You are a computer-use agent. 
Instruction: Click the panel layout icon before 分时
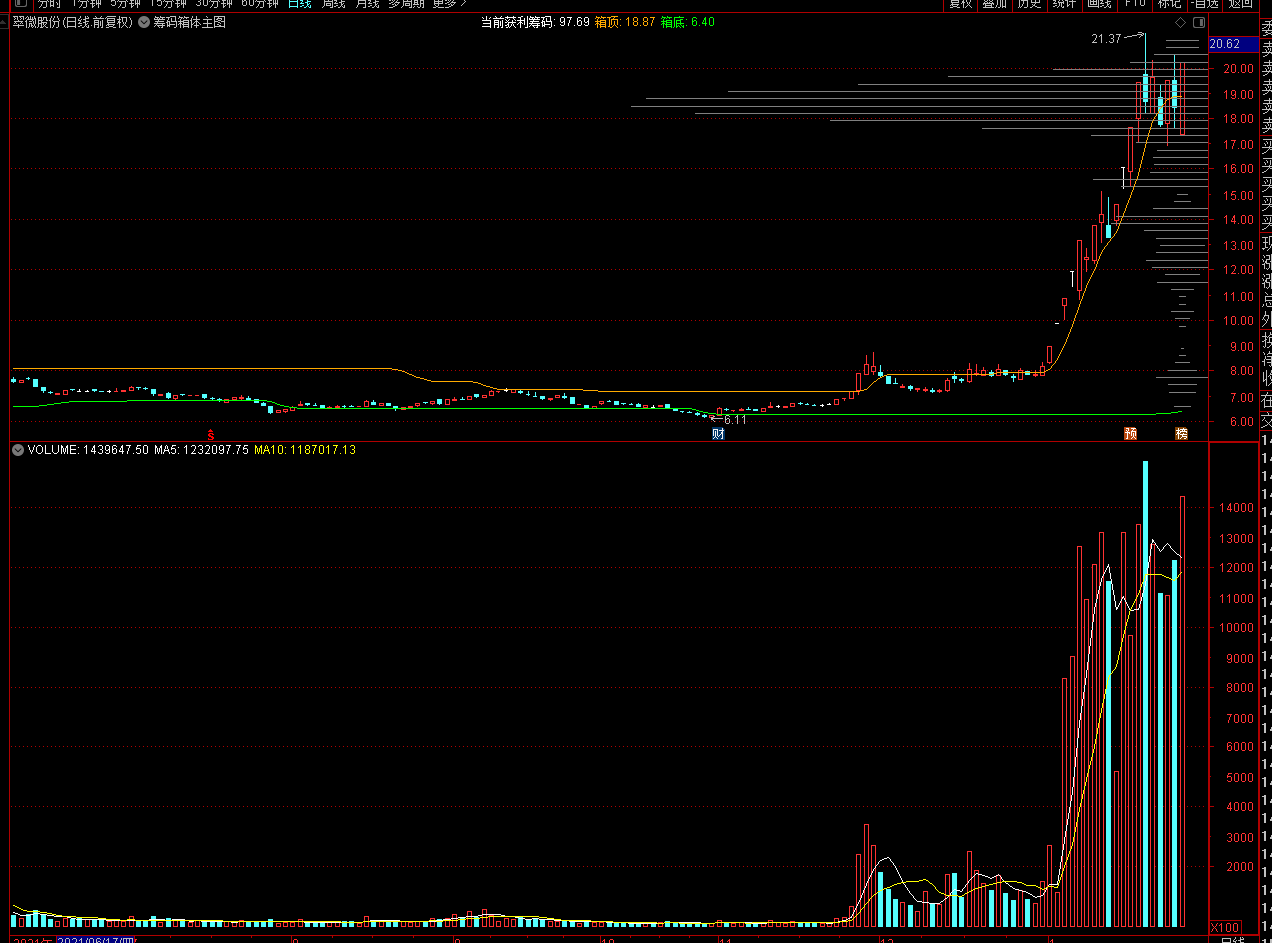point(20,3)
